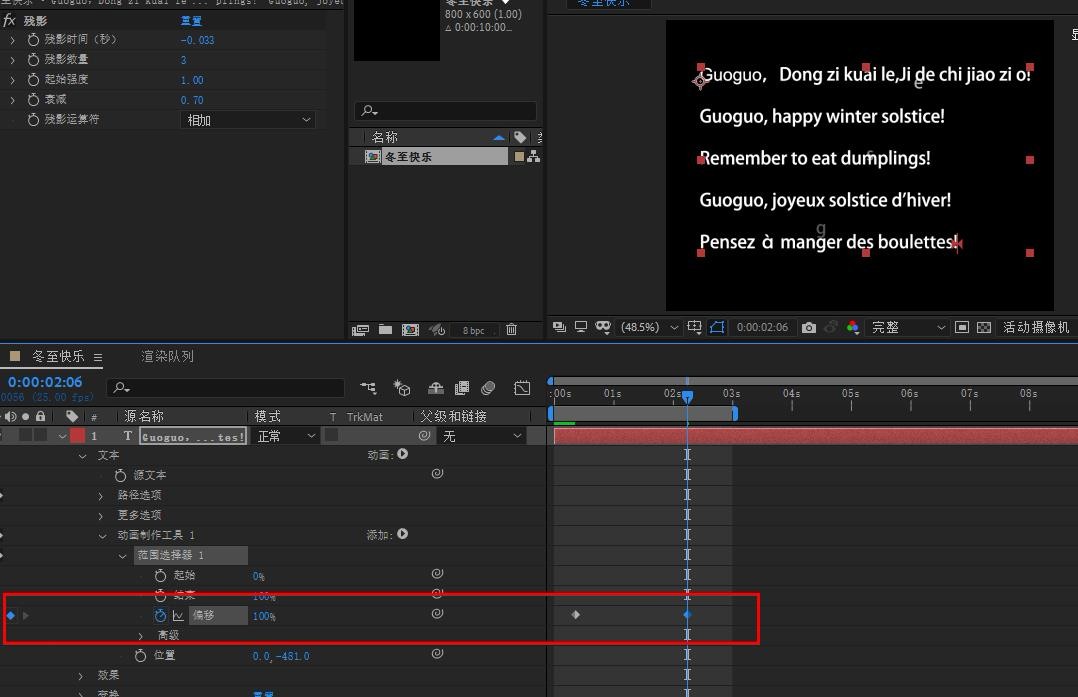
Task: Open the 正常 blending mode dropdown
Action: click(286, 436)
